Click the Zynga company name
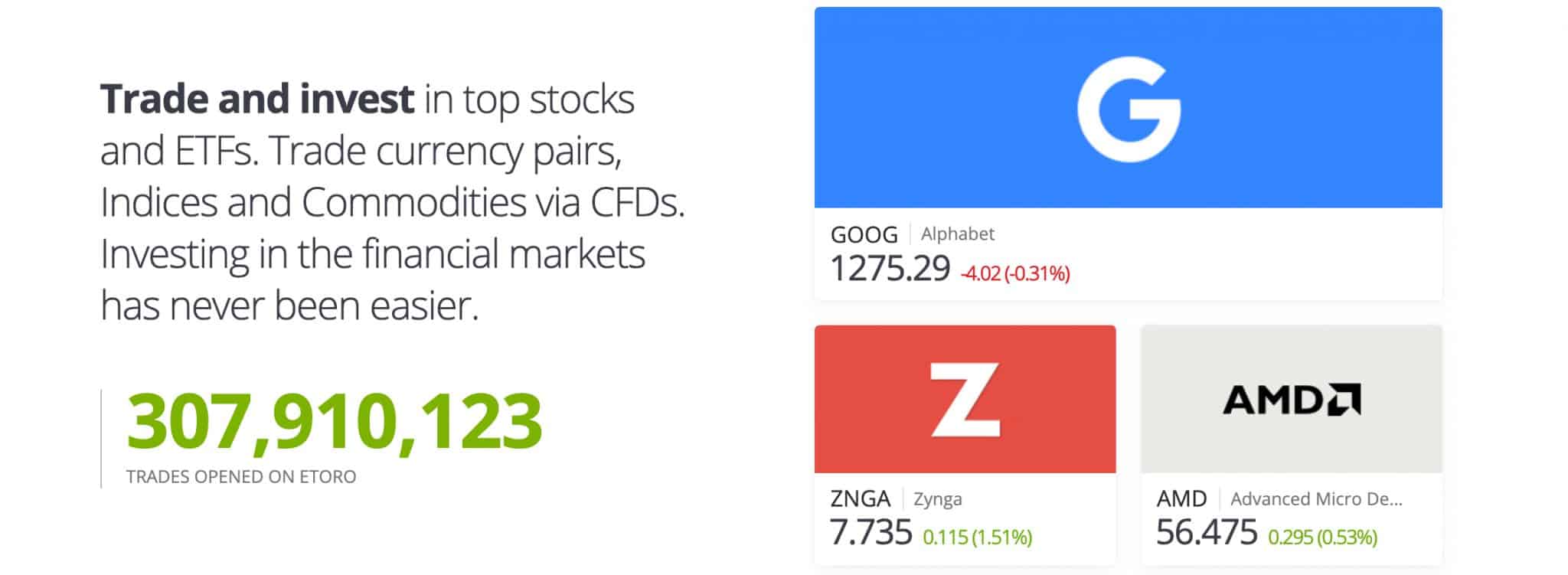 (937, 499)
